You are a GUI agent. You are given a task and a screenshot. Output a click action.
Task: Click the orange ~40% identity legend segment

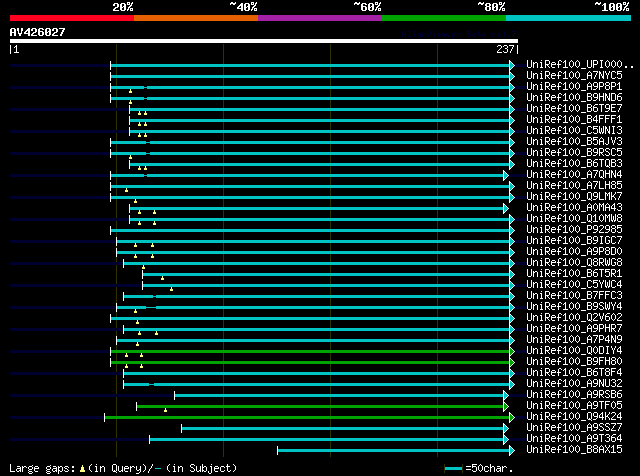196,18
